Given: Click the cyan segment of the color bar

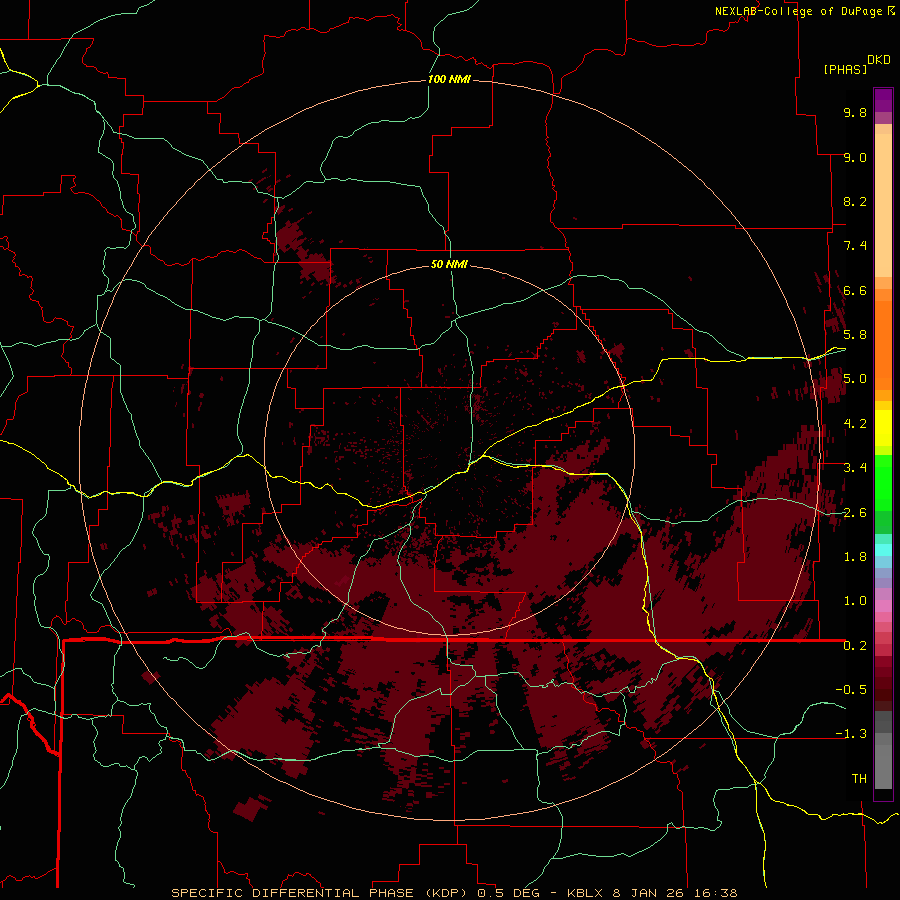Looking at the screenshot, I should pos(883,549).
